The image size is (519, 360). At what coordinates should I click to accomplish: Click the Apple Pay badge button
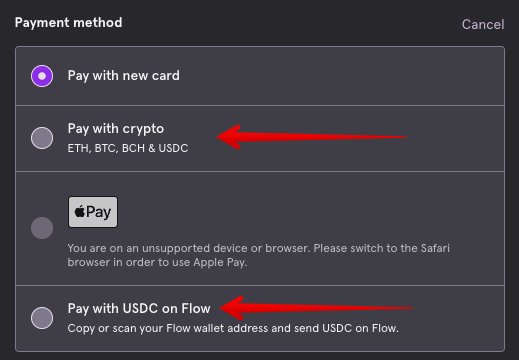click(93, 212)
